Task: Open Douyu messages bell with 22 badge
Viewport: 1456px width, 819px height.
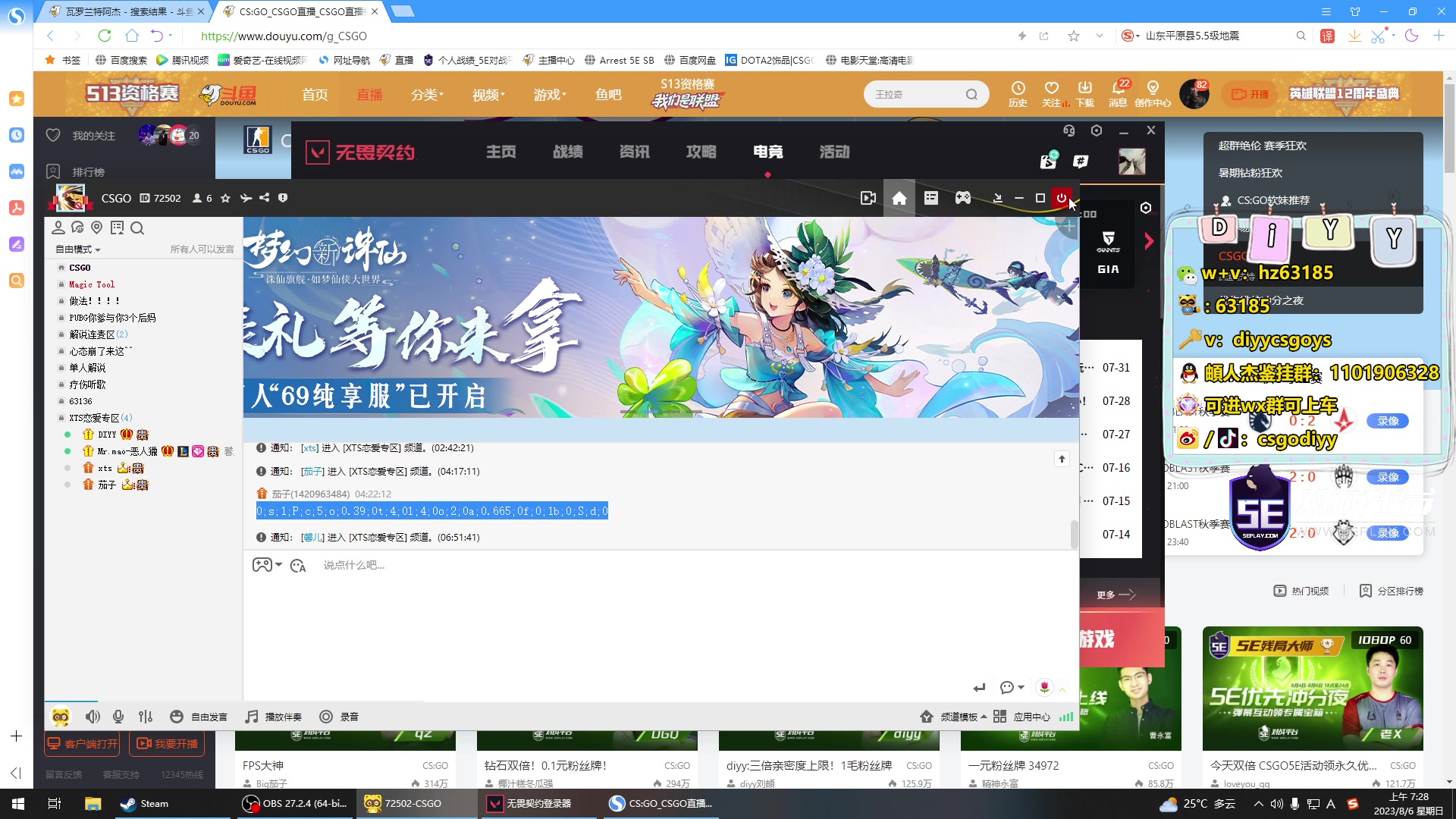Action: point(1118,93)
